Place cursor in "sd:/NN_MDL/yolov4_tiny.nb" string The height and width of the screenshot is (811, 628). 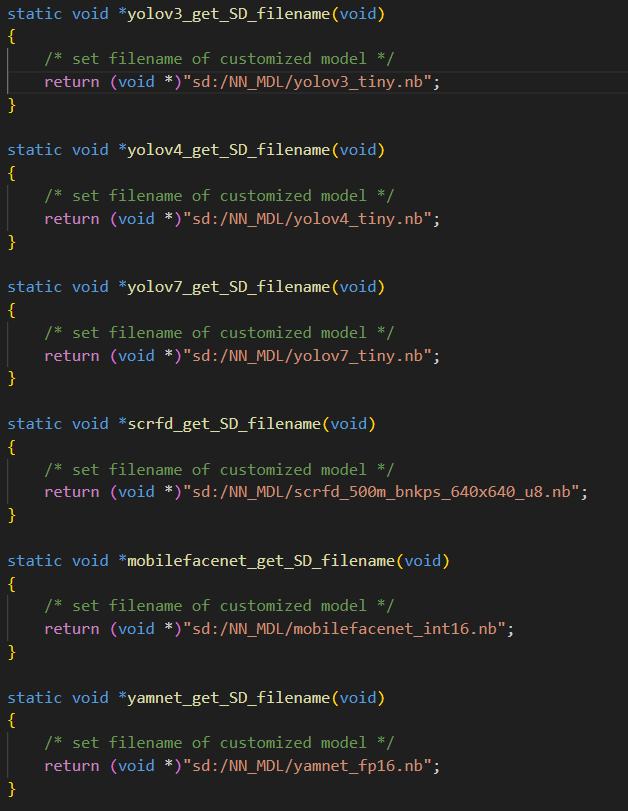[310, 219]
